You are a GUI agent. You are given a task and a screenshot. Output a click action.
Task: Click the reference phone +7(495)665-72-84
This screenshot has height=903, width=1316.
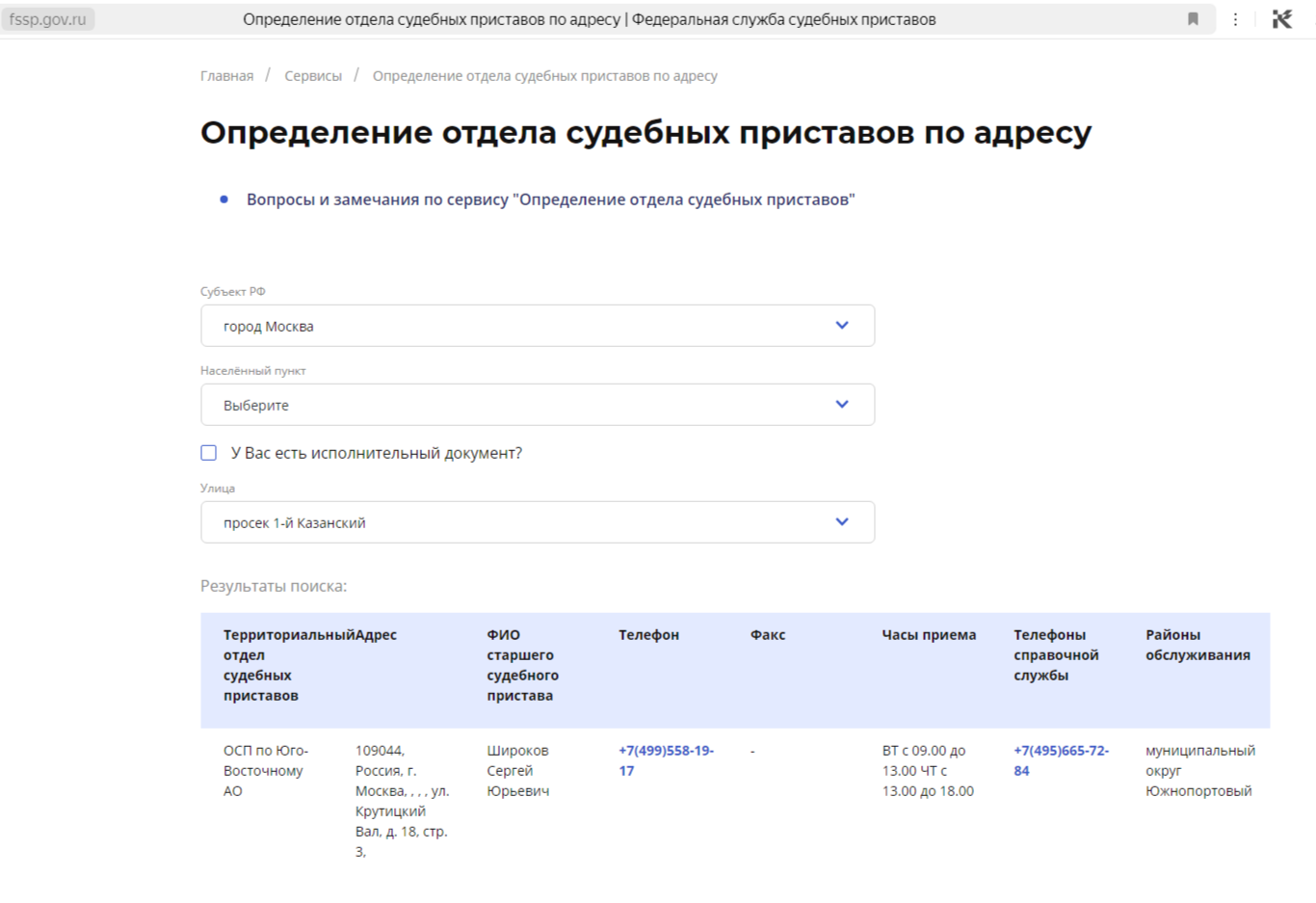coord(1062,760)
